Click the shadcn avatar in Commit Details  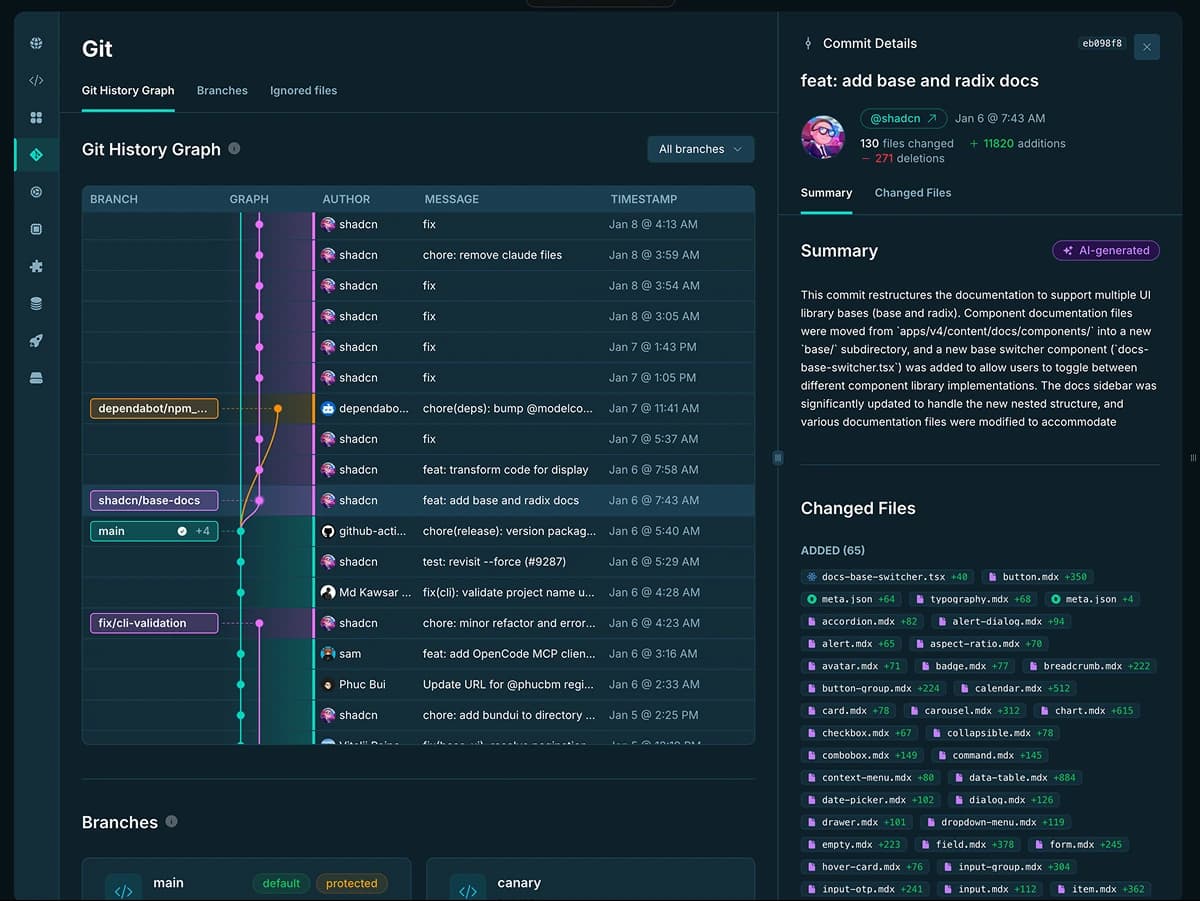822,136
